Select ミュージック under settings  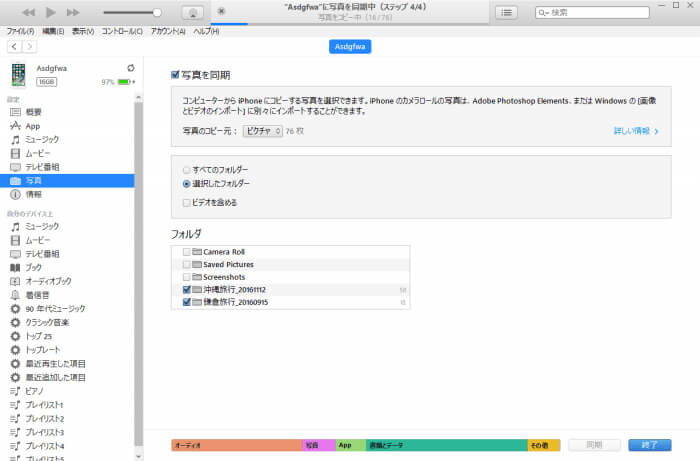(67, 140)
